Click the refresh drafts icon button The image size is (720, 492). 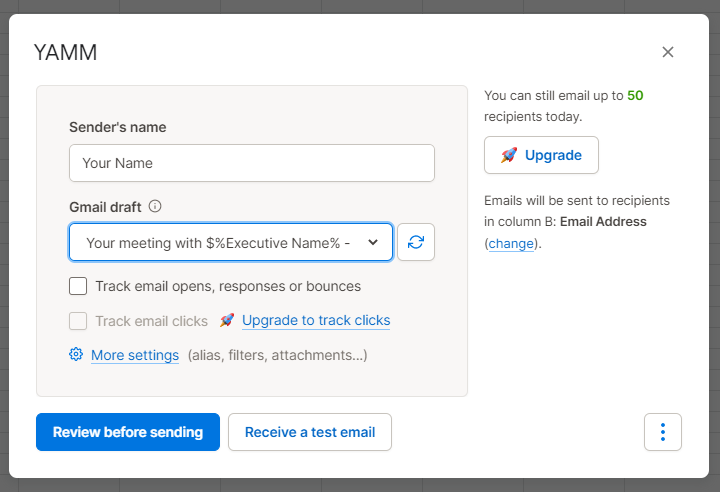point(416,242)
